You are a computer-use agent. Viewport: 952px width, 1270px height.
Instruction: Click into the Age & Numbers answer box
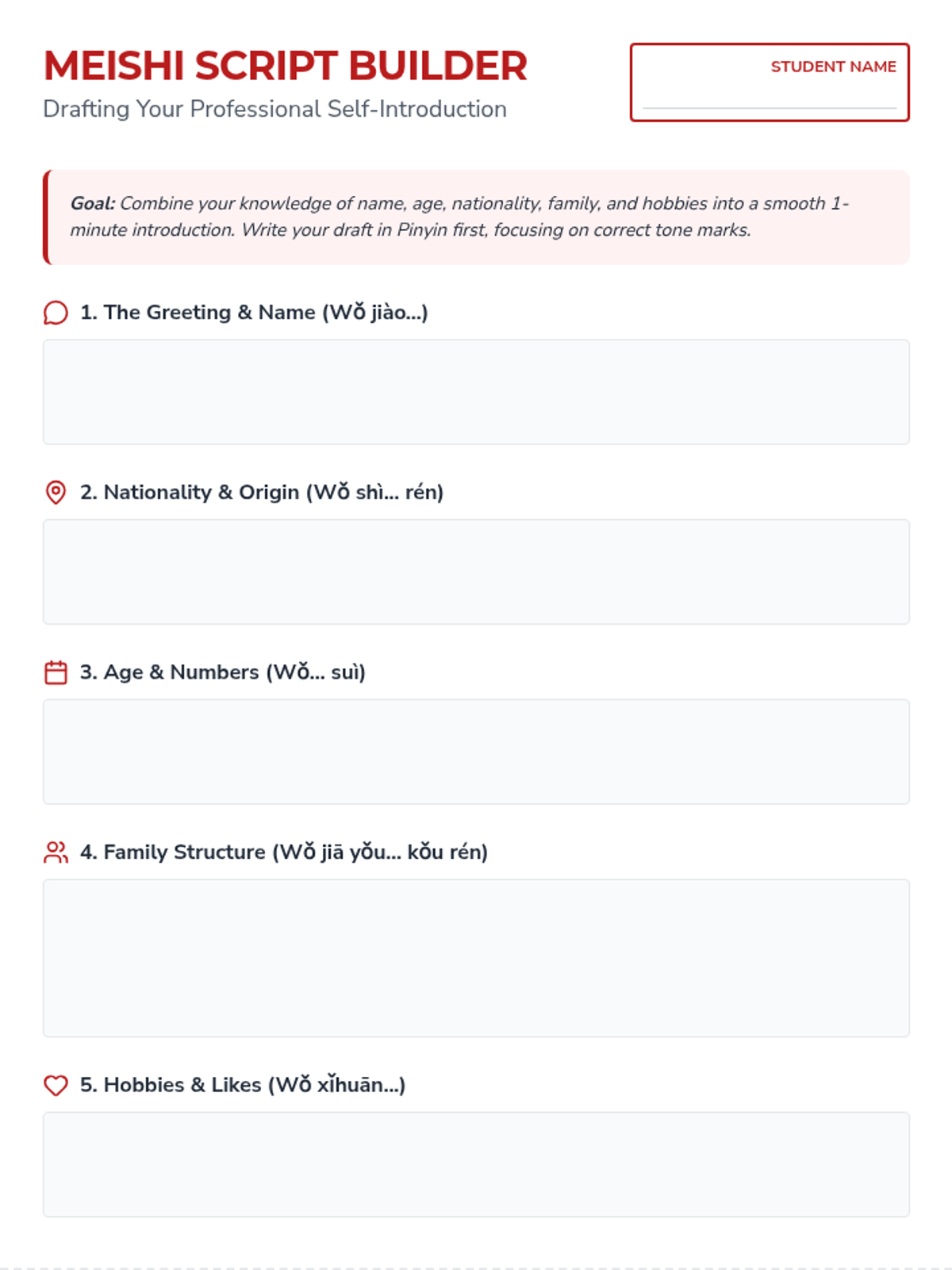(476, 752)
